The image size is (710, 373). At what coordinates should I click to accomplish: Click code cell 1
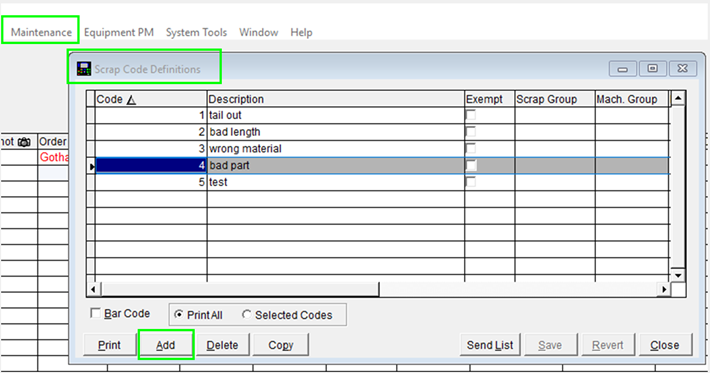tap(151, 115)
